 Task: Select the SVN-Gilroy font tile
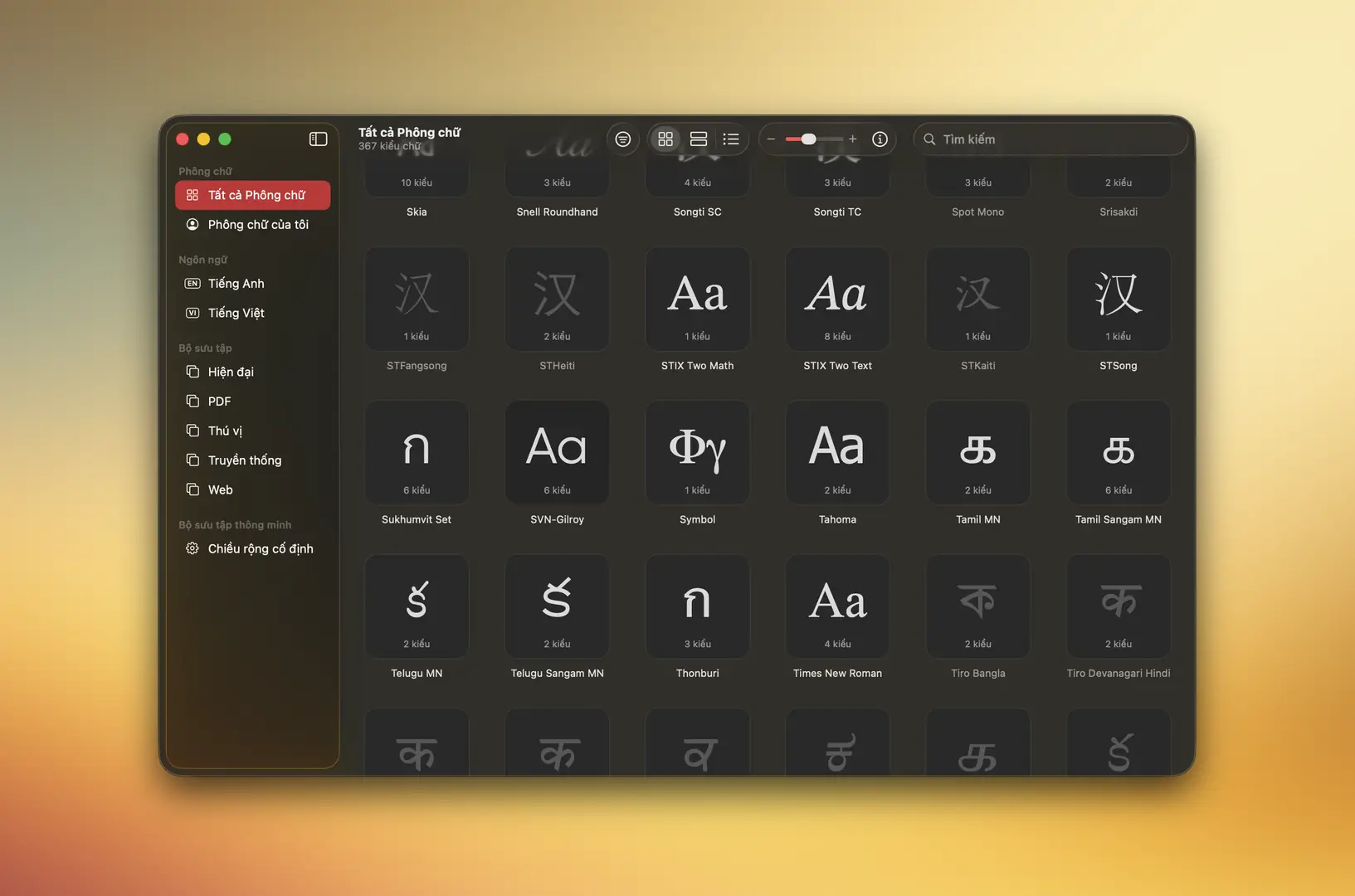tap(557, 453)
